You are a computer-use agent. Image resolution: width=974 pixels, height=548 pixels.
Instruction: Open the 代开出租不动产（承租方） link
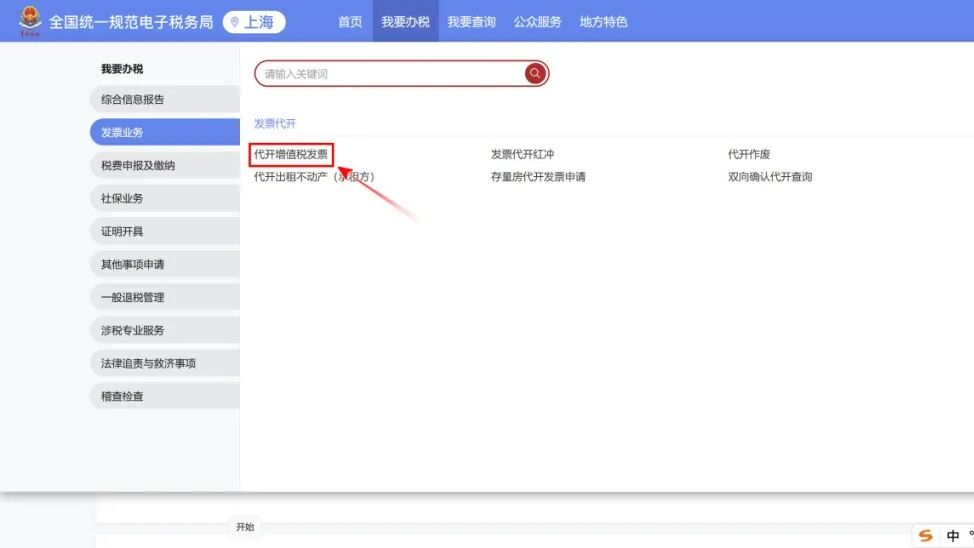pyautogui.click(x=314, y=176)
